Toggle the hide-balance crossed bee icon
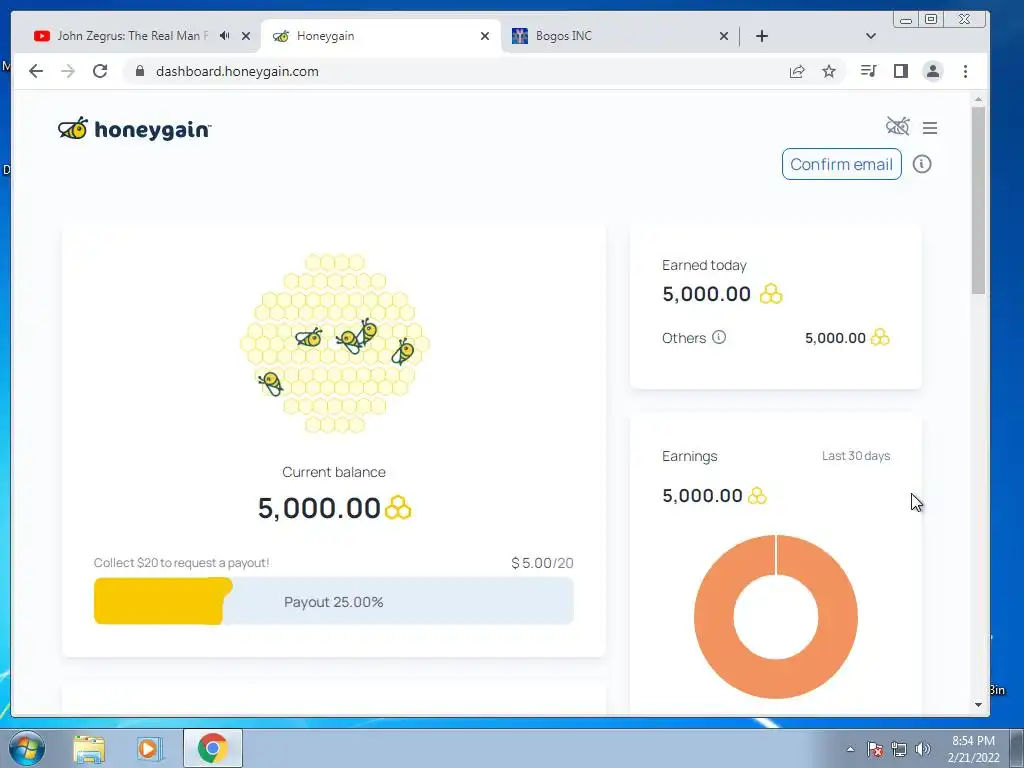 897,126
